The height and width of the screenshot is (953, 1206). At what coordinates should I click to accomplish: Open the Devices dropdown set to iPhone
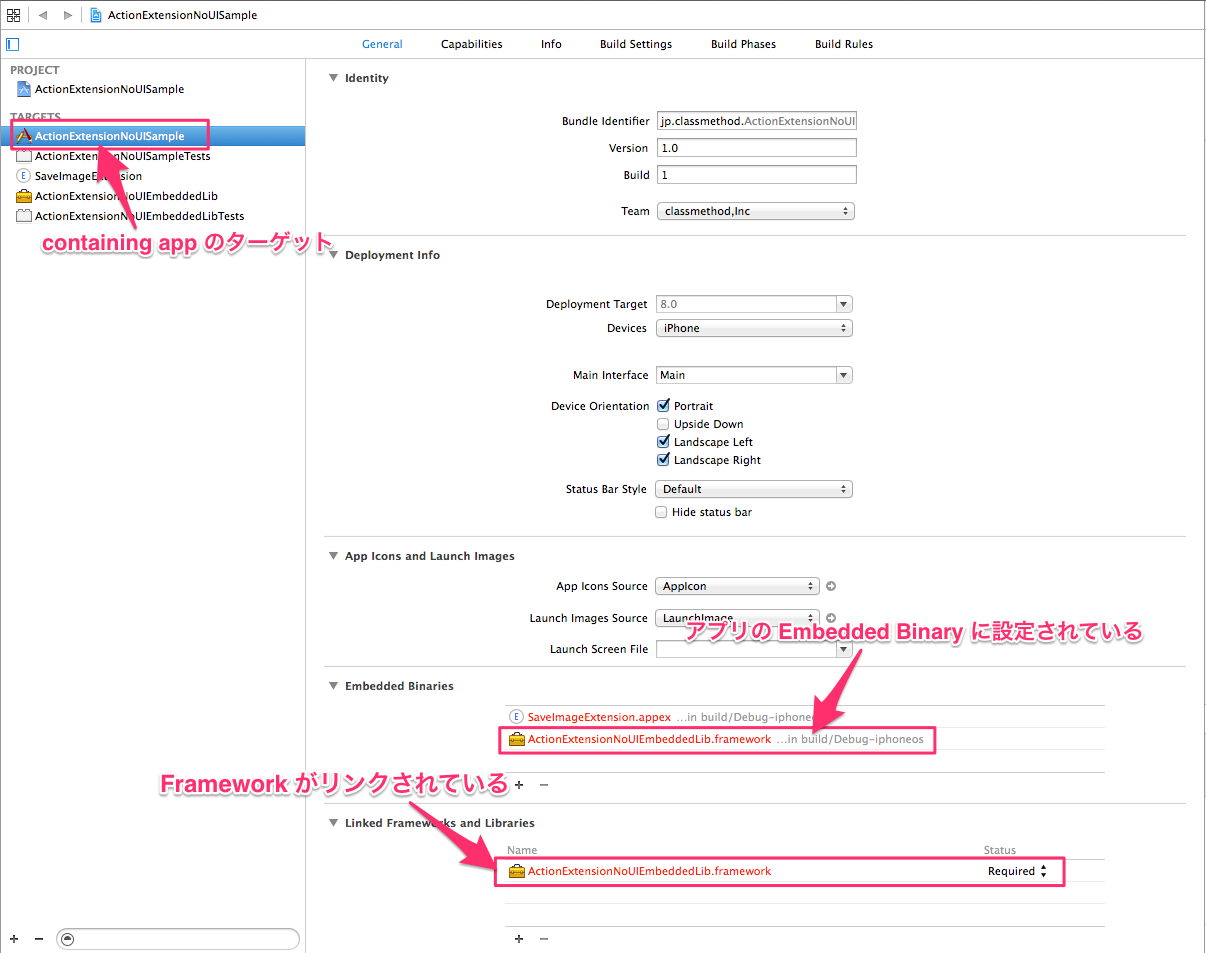pos(753,327)
